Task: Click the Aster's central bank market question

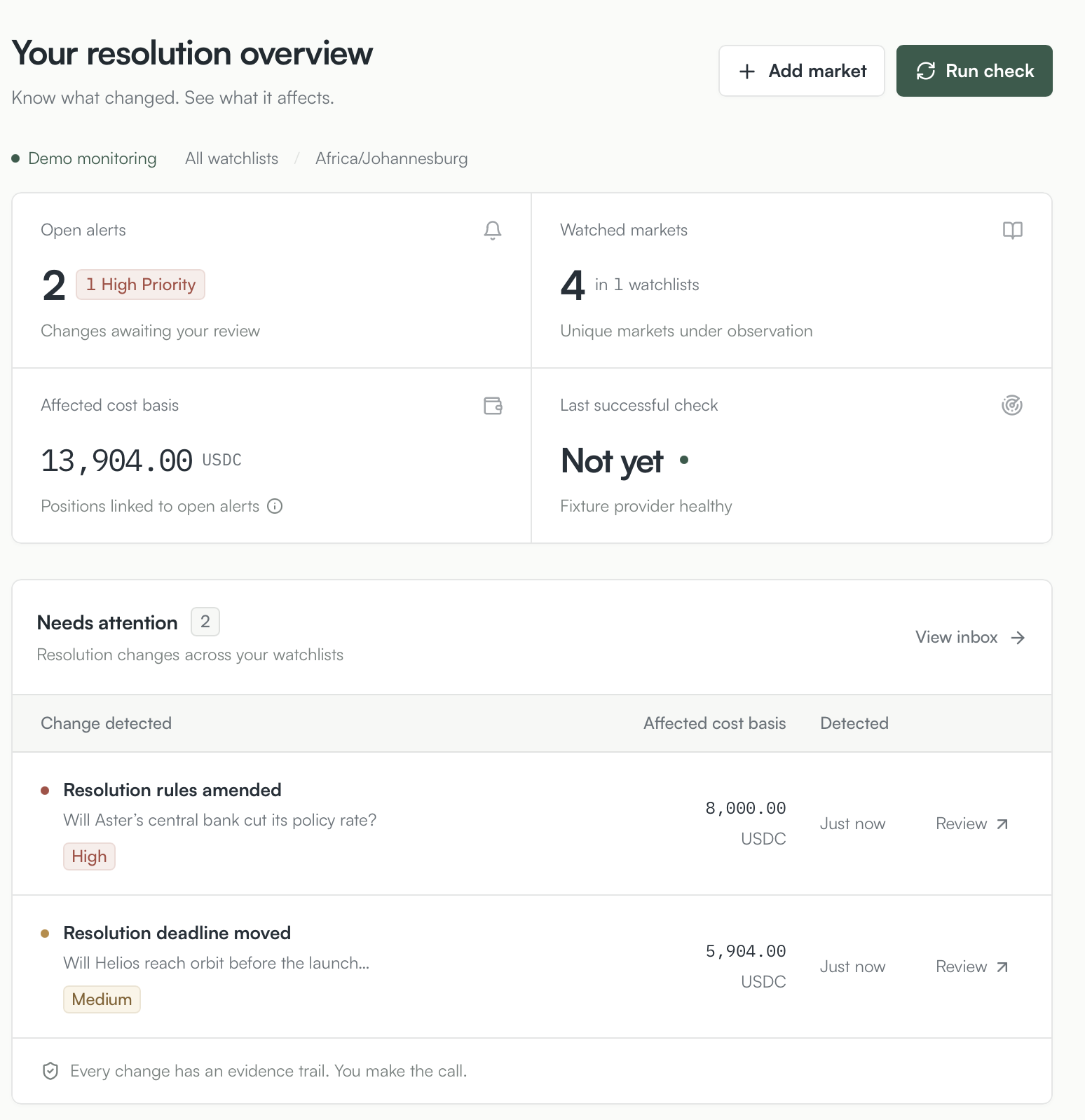Action: (220, 820)
